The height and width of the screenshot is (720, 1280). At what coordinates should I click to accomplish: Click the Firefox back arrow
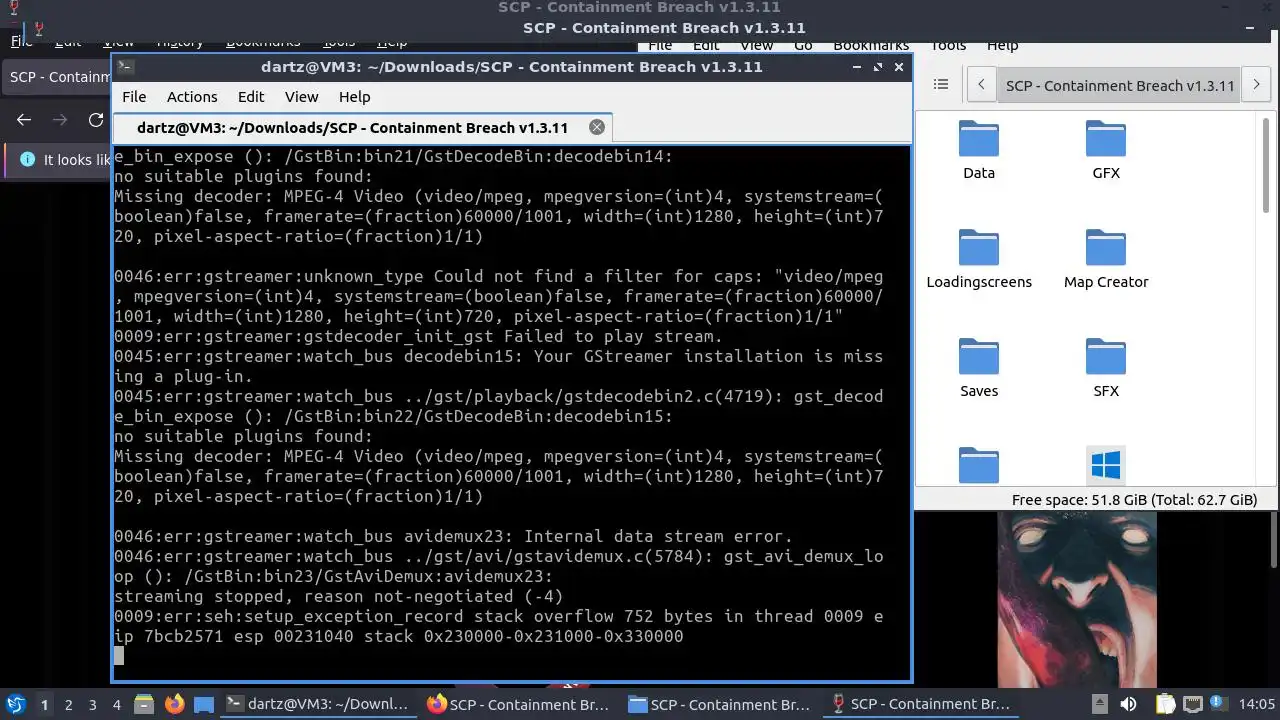click(24, 120)
